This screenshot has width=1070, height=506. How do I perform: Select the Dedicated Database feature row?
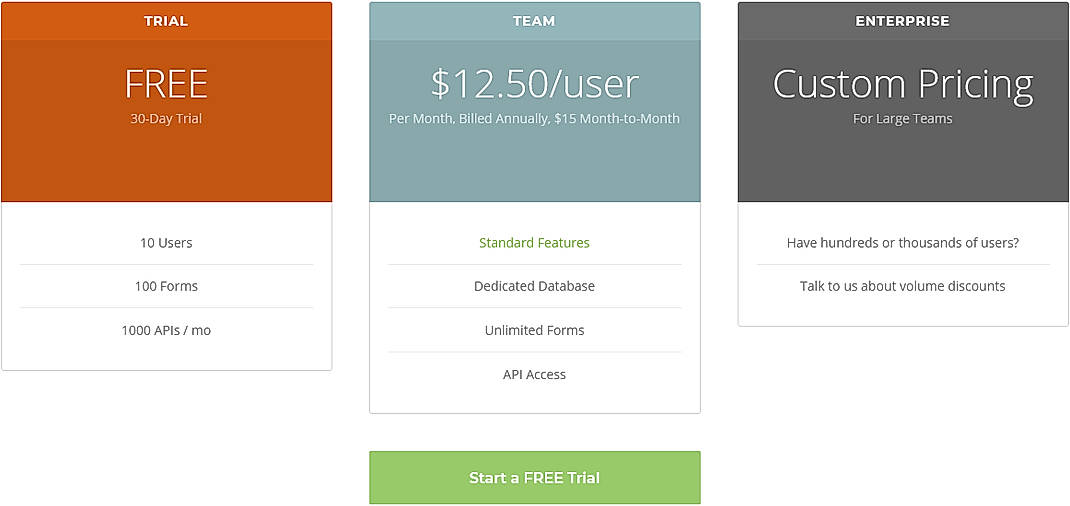pyautogui.click(x=534, y=286)
